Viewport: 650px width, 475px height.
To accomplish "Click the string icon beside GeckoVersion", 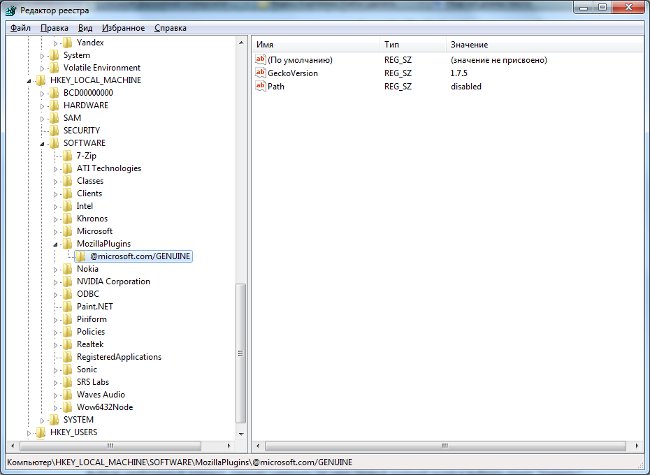I will coord(260,73).
